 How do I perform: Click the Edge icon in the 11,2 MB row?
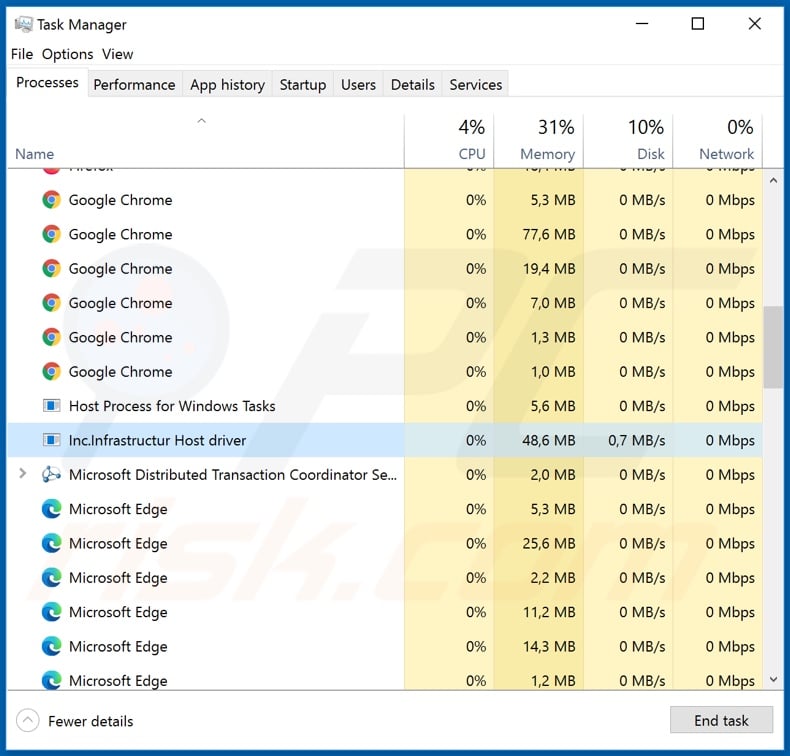(51, 612)
